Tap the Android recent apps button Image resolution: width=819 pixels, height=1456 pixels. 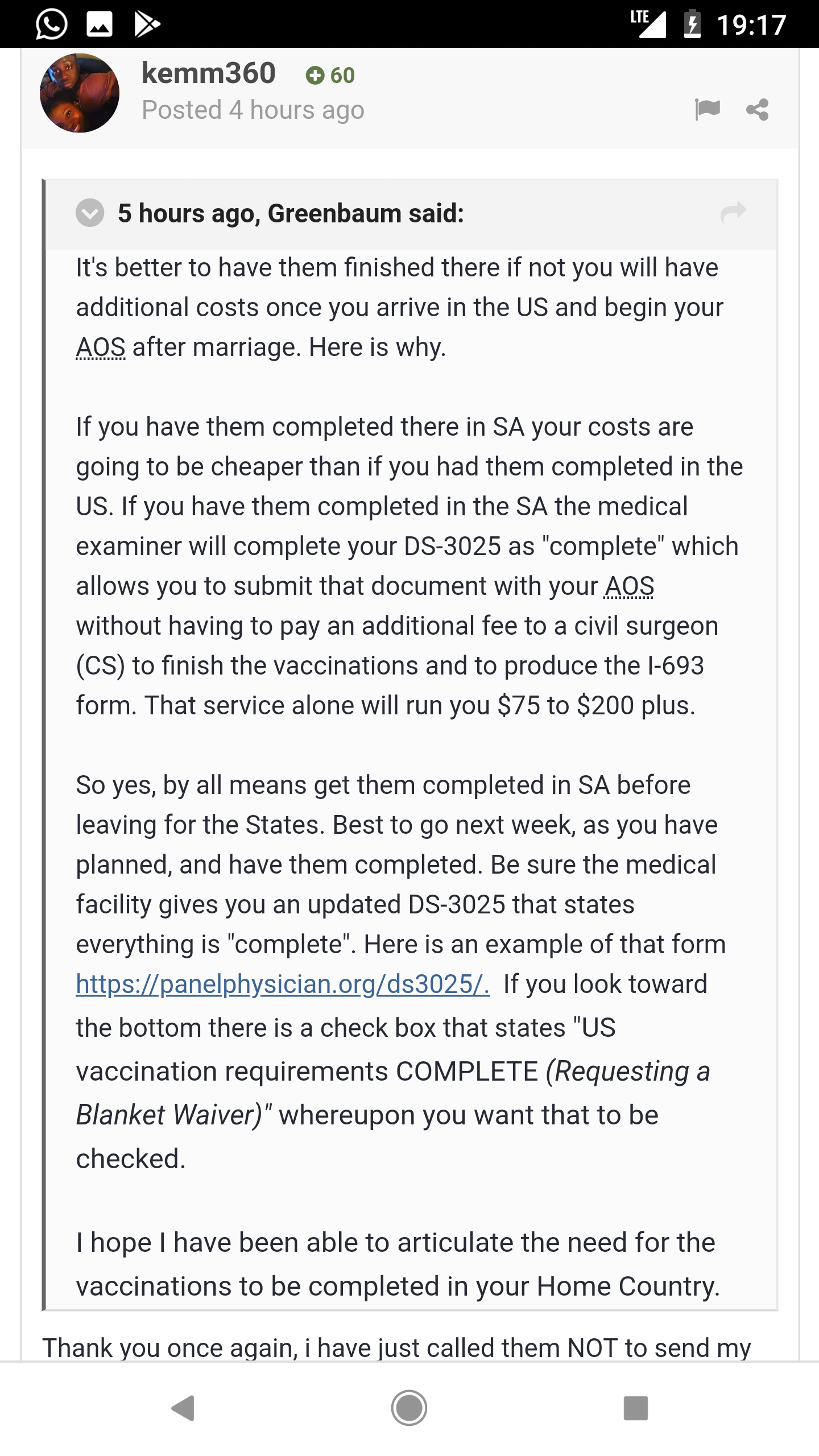pos(636,1408)
